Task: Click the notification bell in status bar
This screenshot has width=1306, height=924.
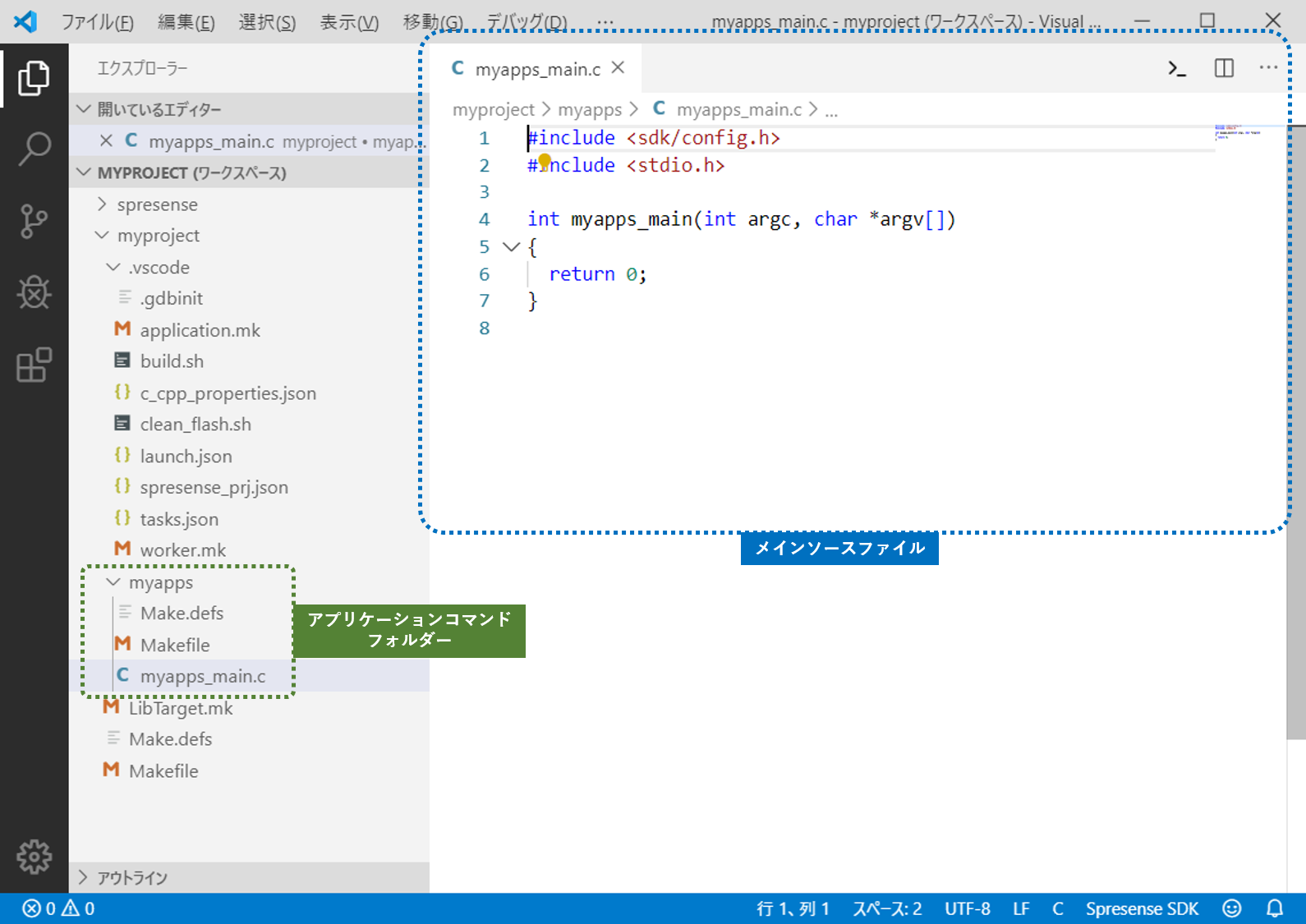Action: pos(1275,908)
